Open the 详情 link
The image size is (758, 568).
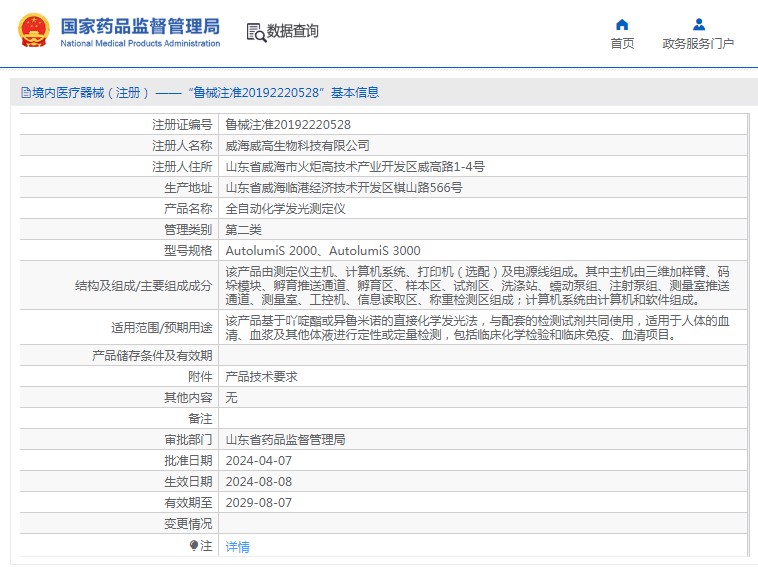pos(237,547)
